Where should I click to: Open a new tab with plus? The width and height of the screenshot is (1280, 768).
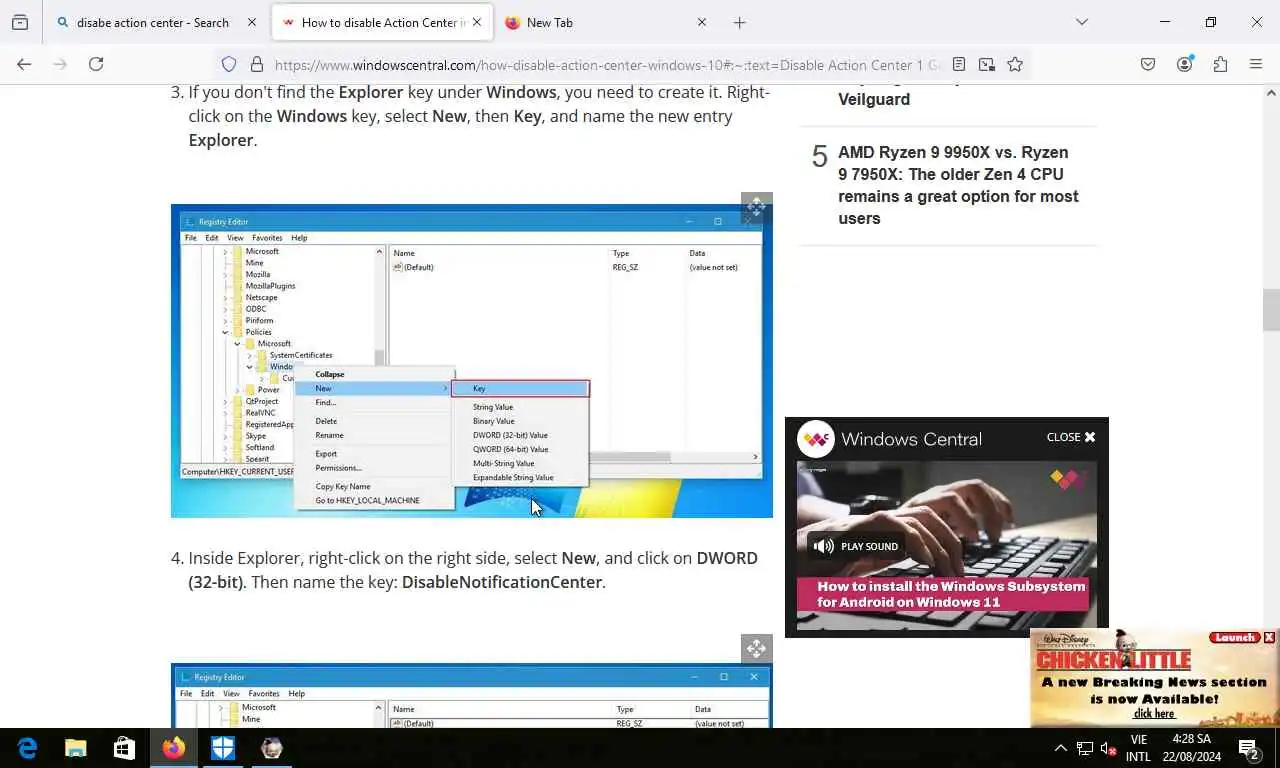[739, 22]
